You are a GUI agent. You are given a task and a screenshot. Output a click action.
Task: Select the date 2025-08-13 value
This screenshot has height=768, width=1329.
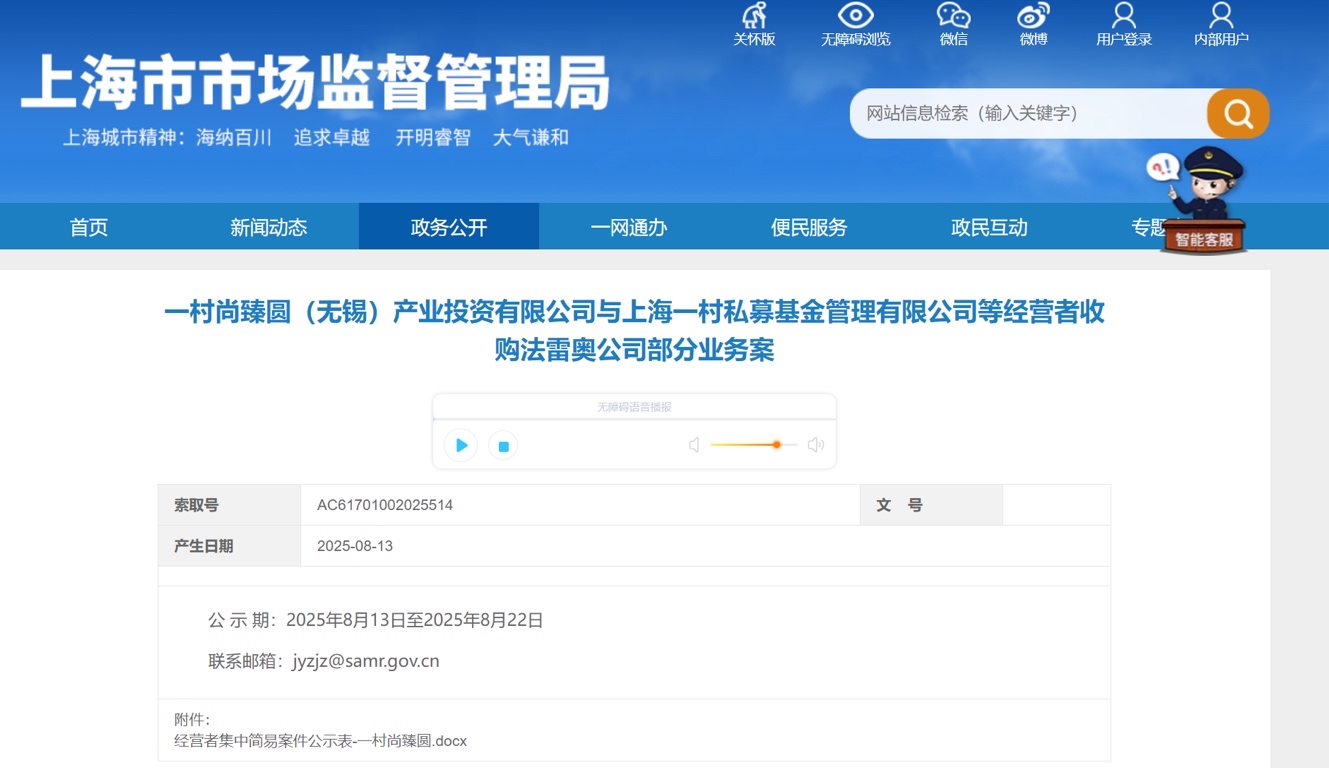coord(355,546)
